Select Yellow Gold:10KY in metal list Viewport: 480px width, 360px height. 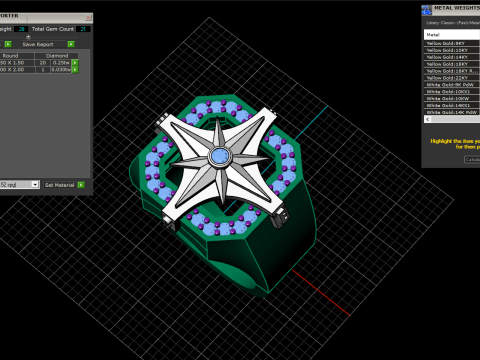tap(452, 50)
